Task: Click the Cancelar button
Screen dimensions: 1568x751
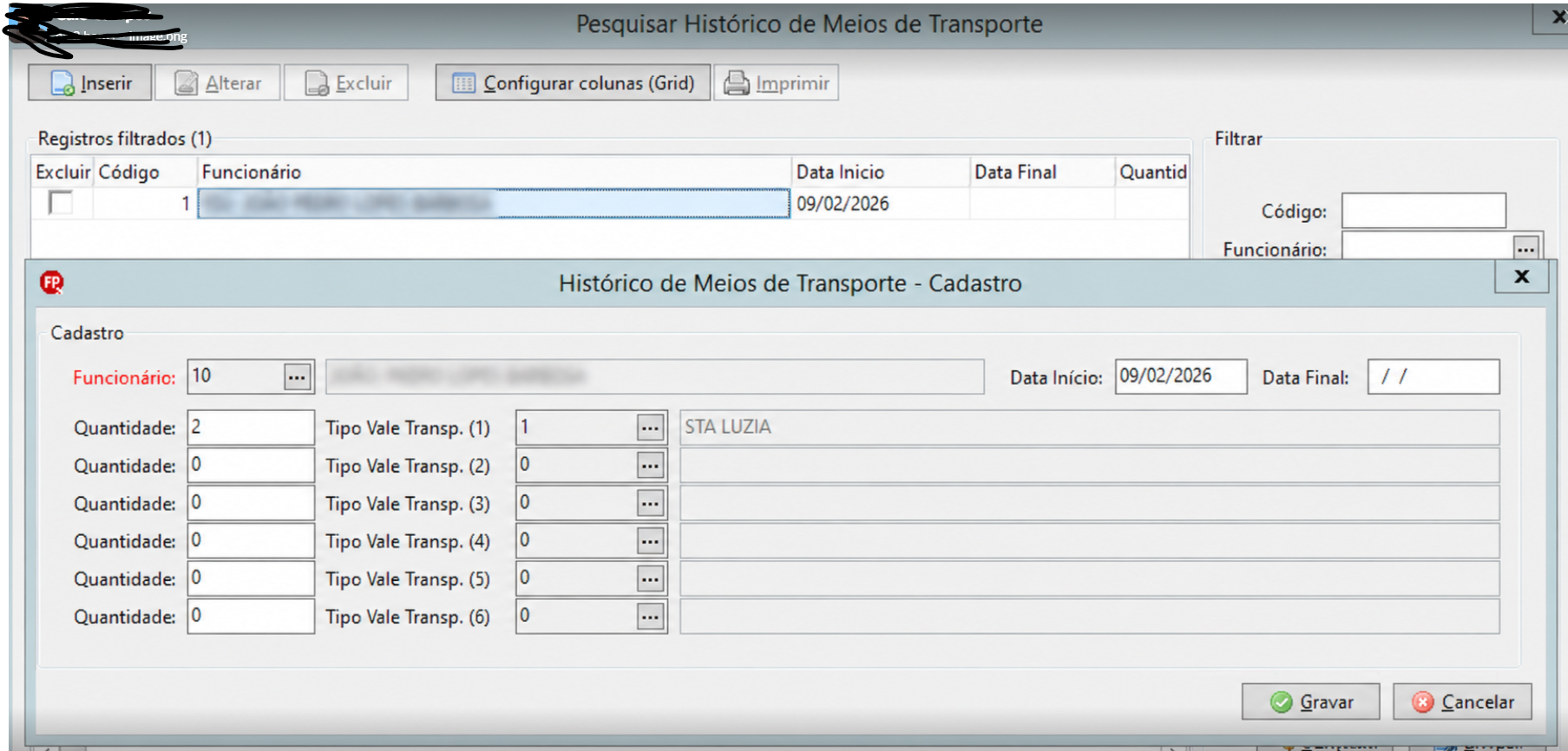Action: tap(1462, 702)
